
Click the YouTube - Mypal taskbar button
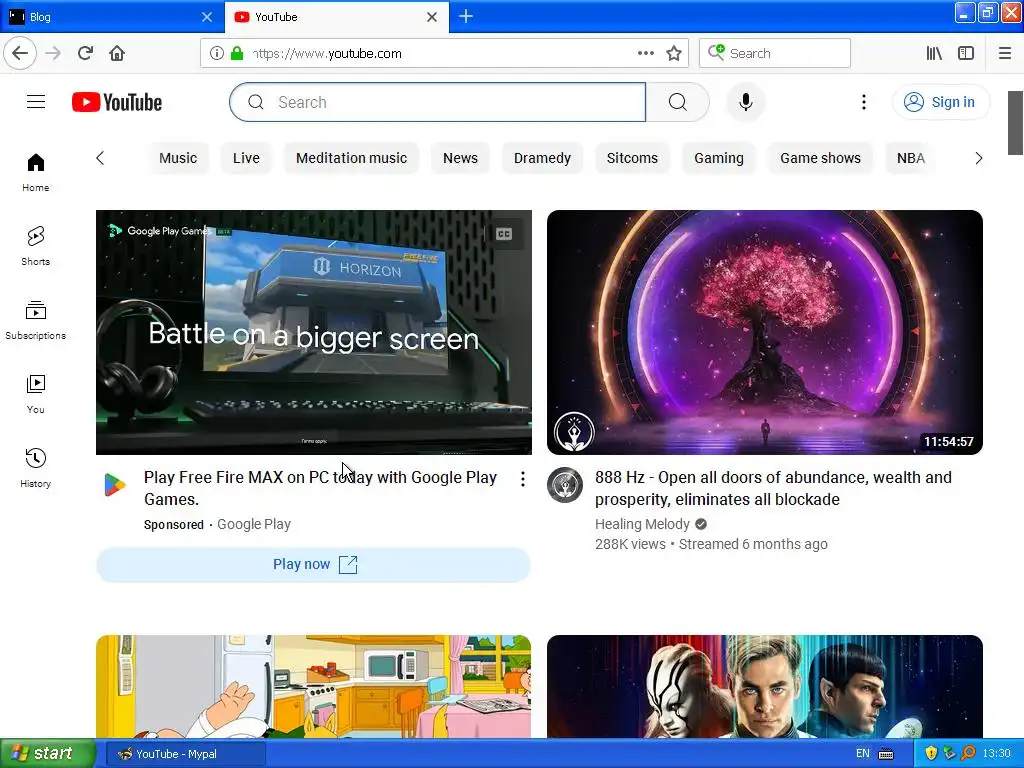click(x=185, y=754)
